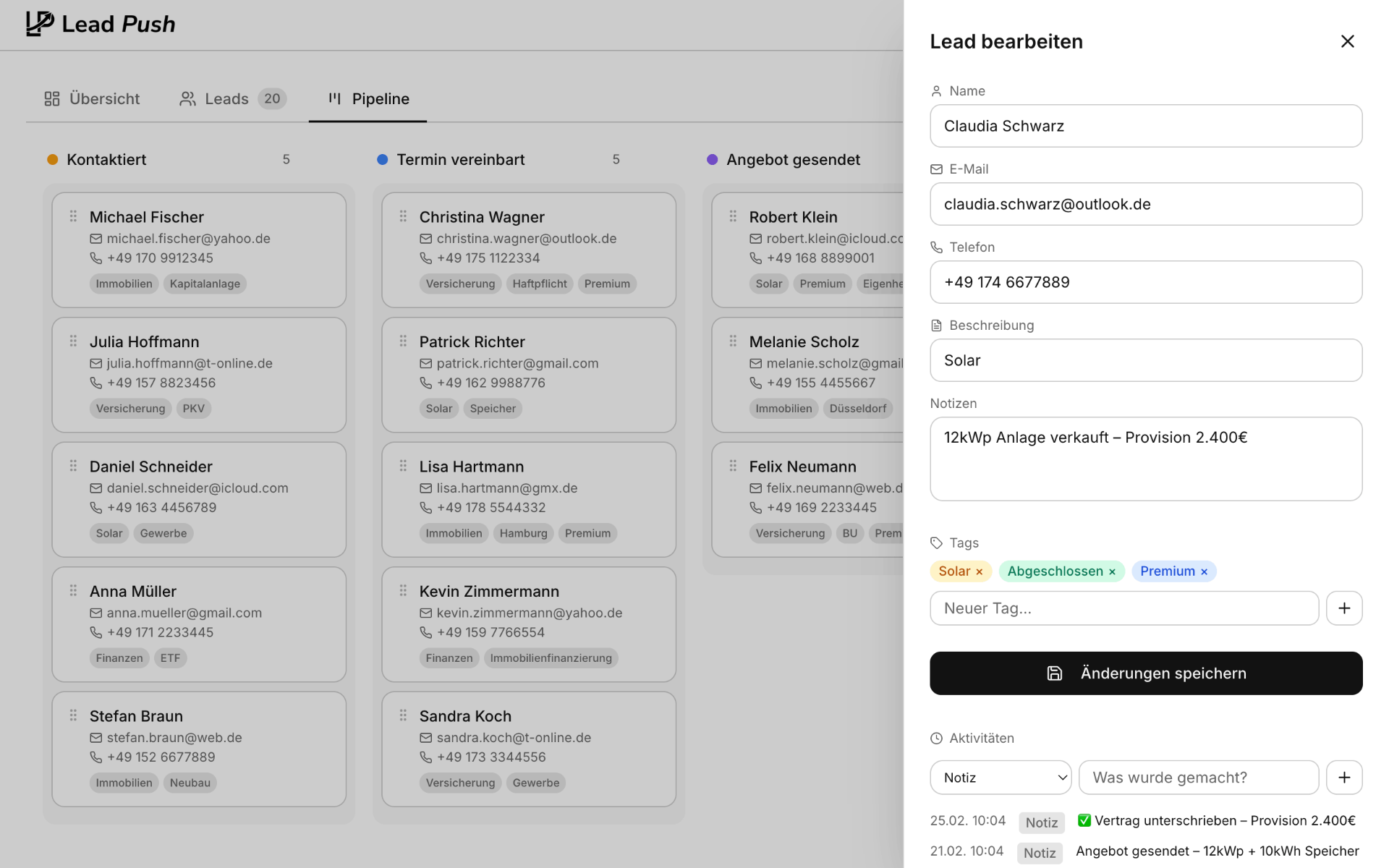
Task: Remove the Solar tag with its x
Action: (980, 572)
